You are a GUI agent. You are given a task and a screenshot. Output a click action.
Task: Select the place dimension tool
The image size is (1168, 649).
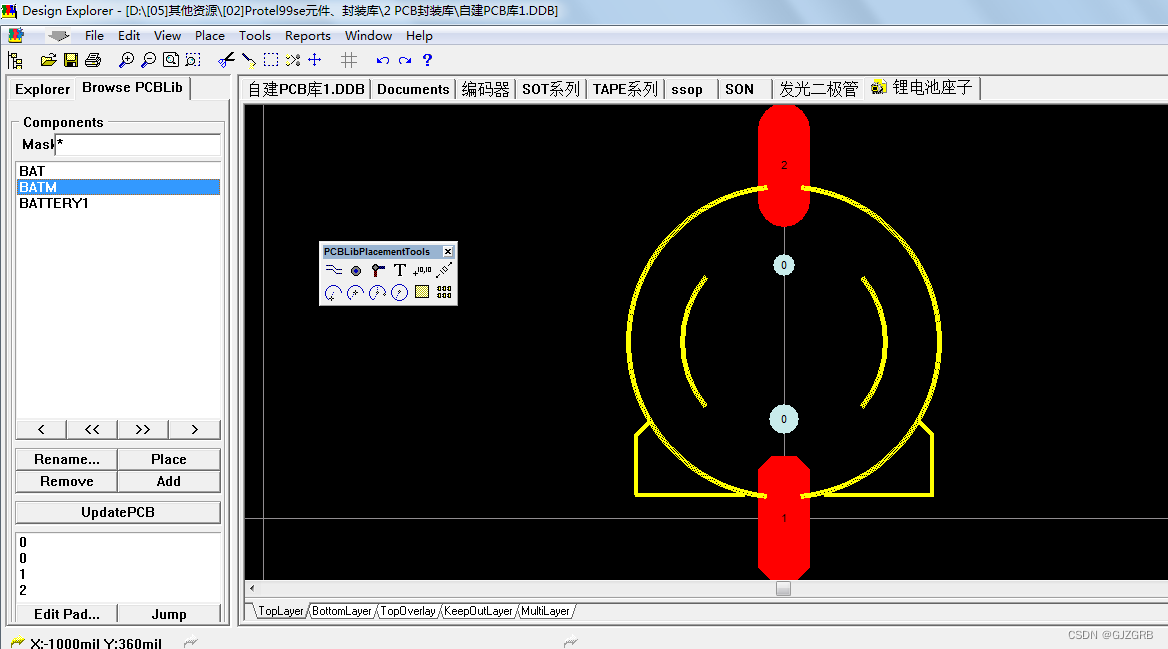(x=444, y=270)
